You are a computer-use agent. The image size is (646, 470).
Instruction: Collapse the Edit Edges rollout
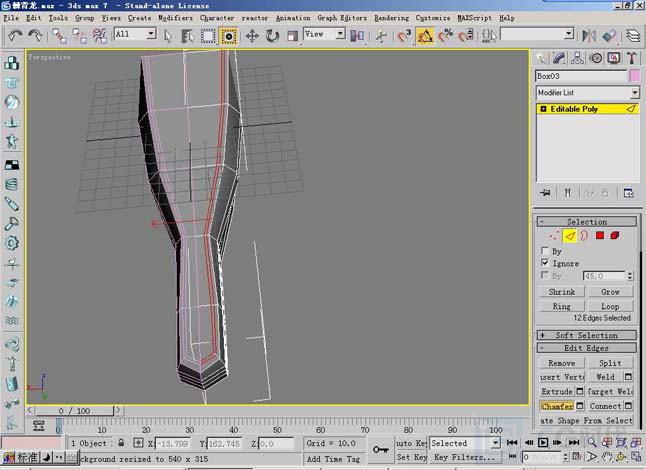(587, 348)
